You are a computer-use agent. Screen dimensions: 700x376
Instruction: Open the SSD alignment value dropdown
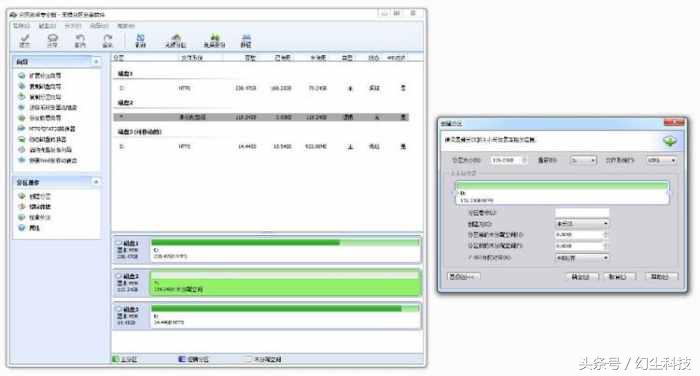(x=582, y=258)
